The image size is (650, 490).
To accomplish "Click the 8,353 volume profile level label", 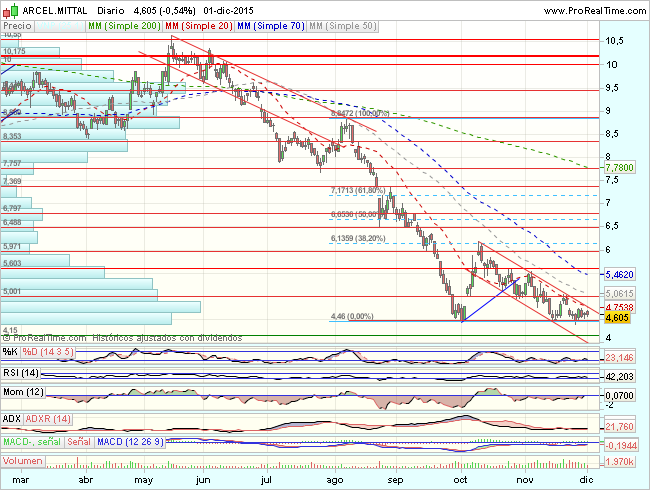I will 12,136.
